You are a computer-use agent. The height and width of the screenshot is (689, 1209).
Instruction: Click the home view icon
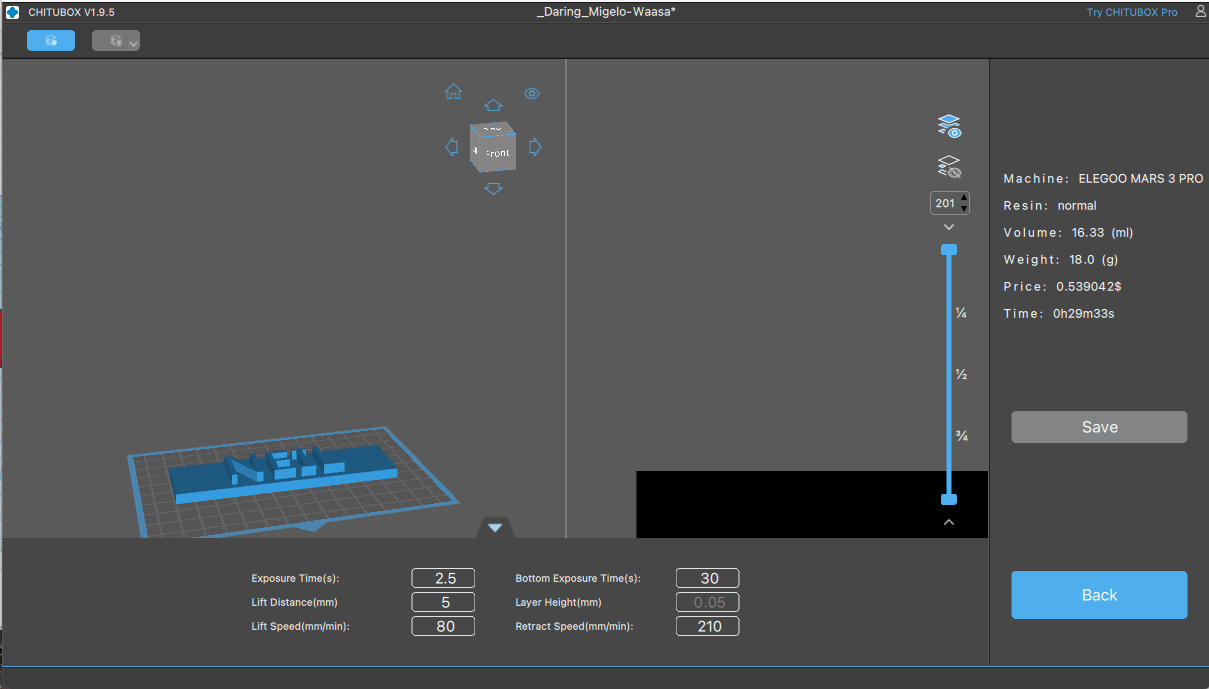click(x=454, y=92)
